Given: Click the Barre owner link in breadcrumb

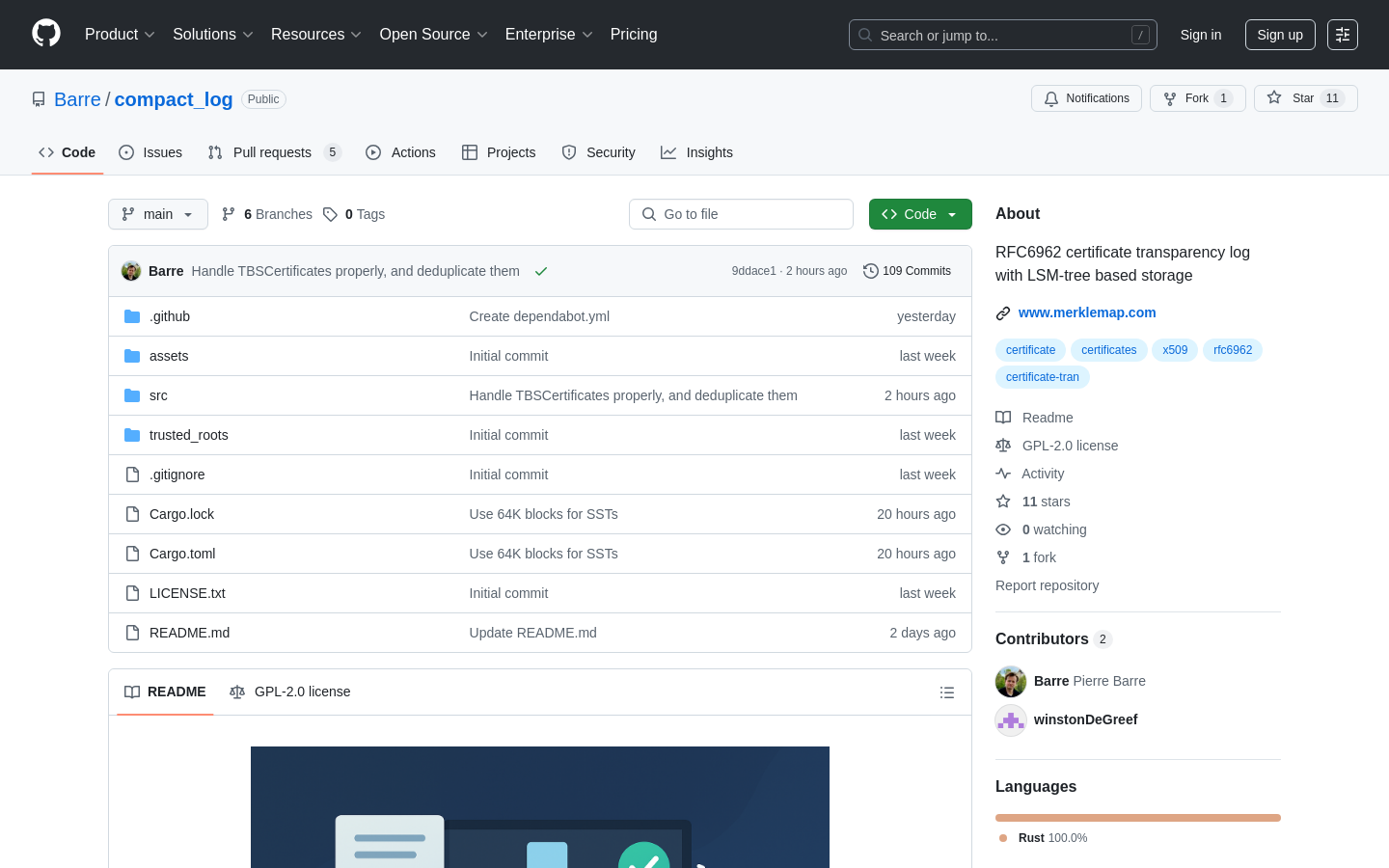Looking at the screenshot, I should coord(77,99).
